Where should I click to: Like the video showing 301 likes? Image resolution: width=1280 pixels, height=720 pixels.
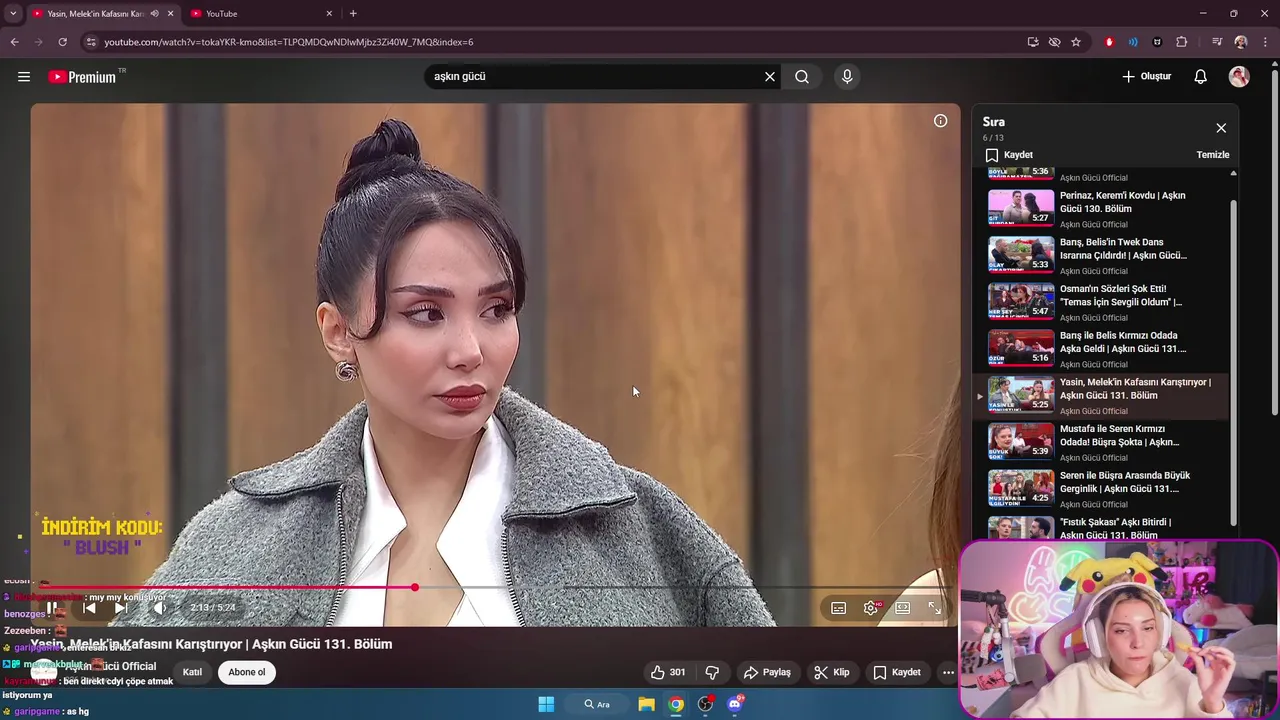[x=667, y=672]
